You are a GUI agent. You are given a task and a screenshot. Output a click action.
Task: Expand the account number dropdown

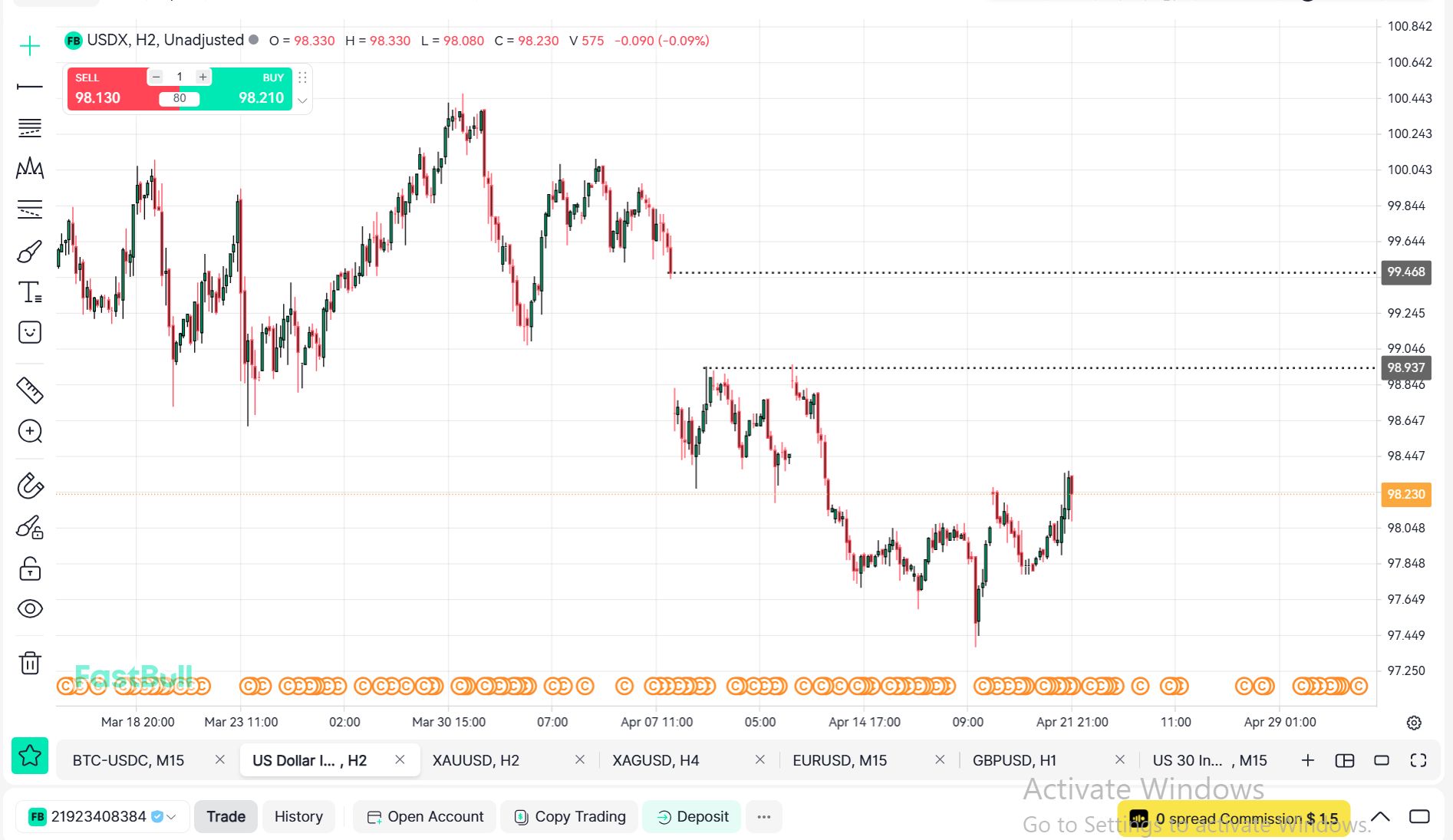tap(171, 817)
